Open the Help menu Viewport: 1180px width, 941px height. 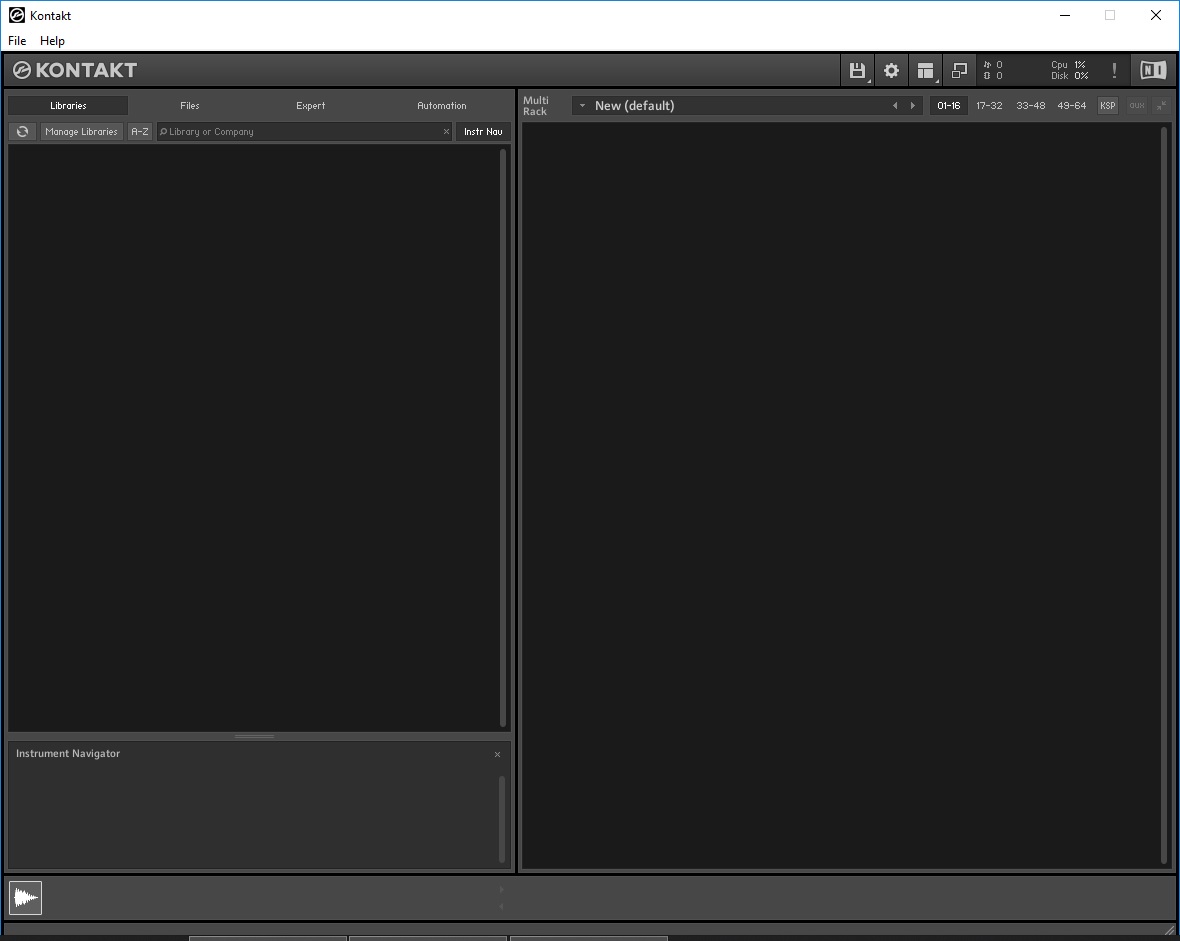point(52,41)
